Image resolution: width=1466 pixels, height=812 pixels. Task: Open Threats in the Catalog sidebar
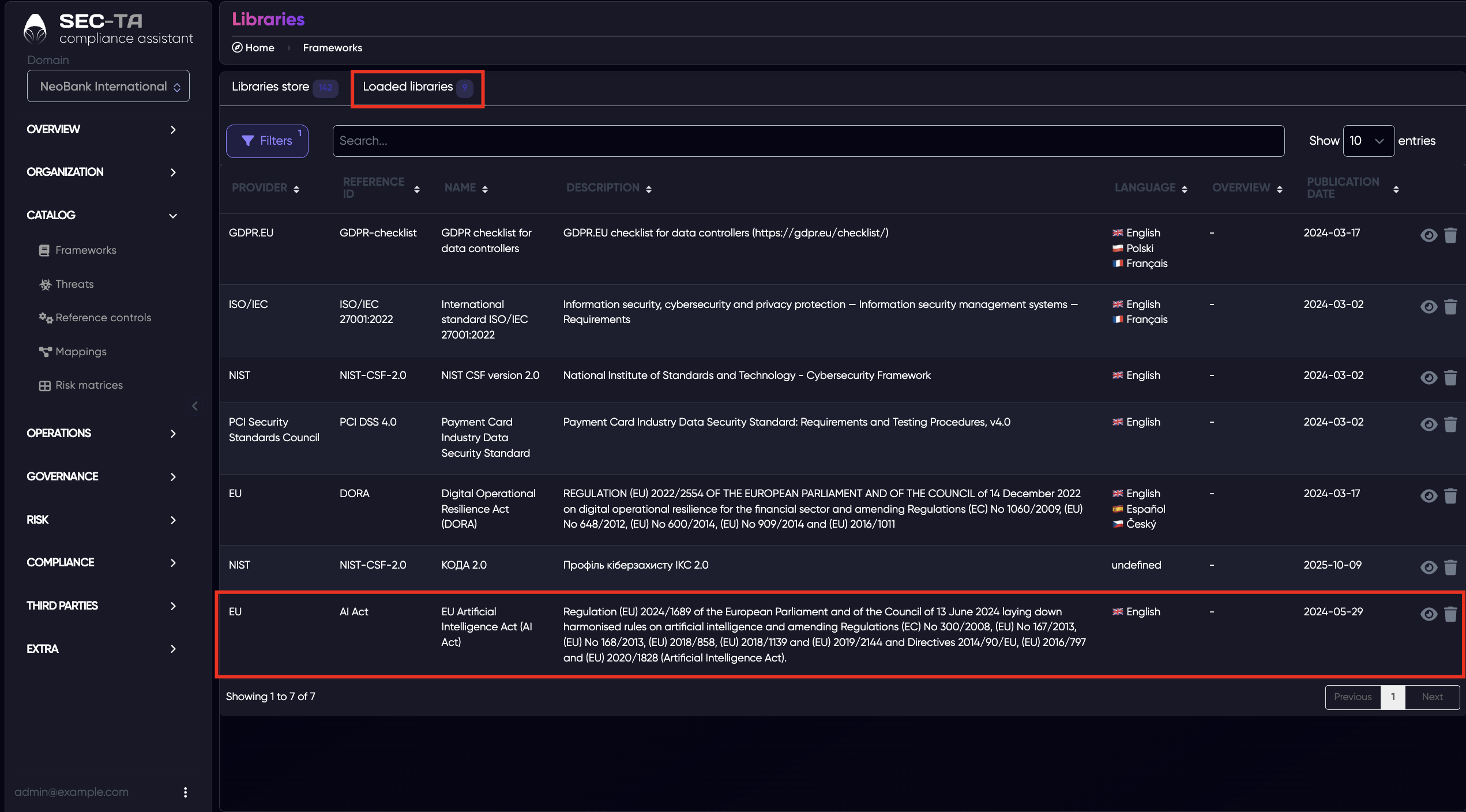pos(66,284)
